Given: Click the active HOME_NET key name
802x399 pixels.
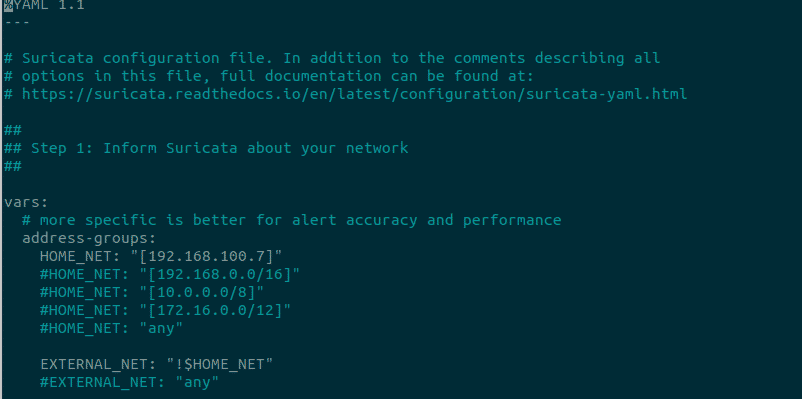Looking at the screenshot, I should tap(80, 256).
